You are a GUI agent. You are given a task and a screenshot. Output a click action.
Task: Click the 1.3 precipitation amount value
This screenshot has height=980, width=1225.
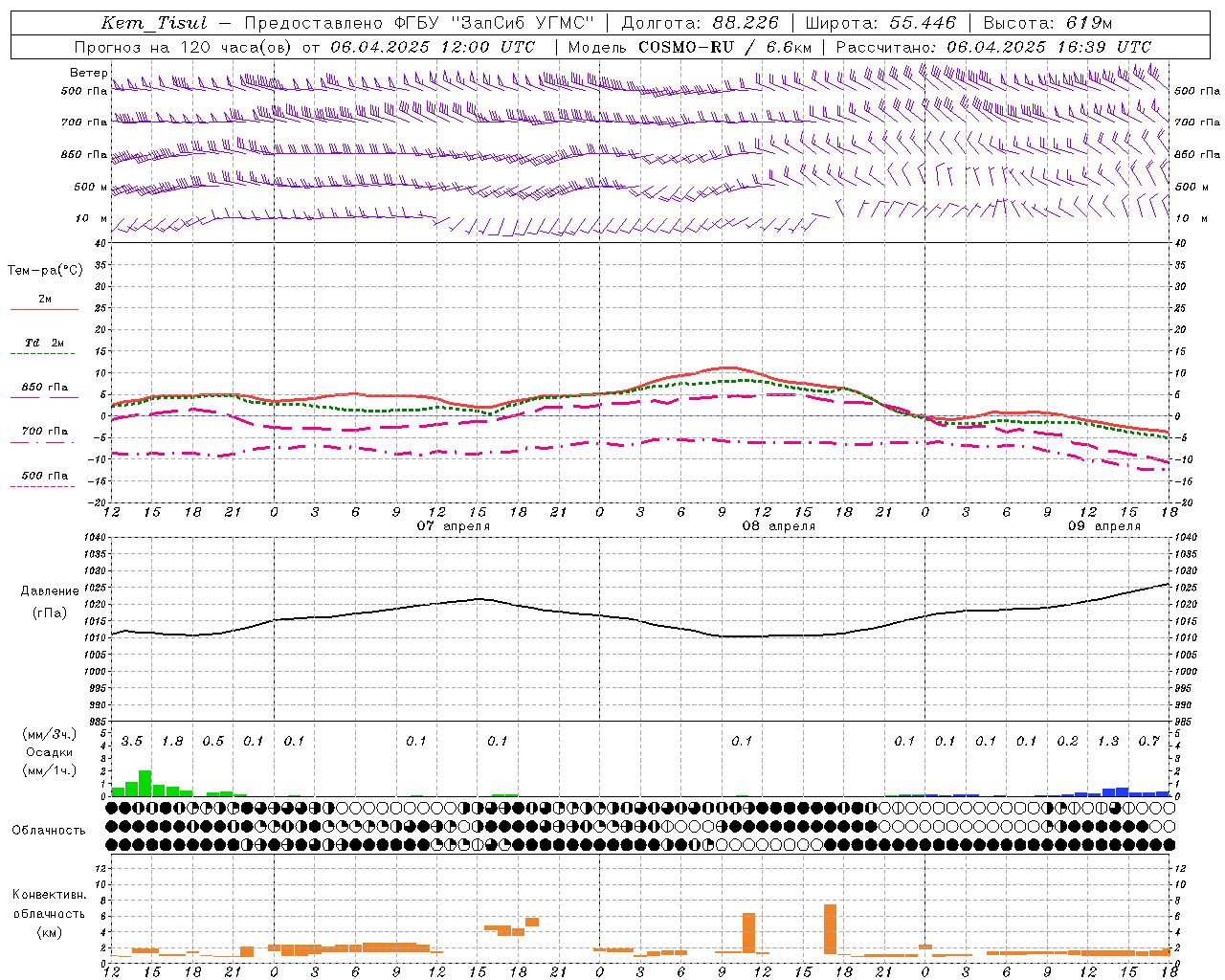pyautogui.click(x=1108, y=742)
